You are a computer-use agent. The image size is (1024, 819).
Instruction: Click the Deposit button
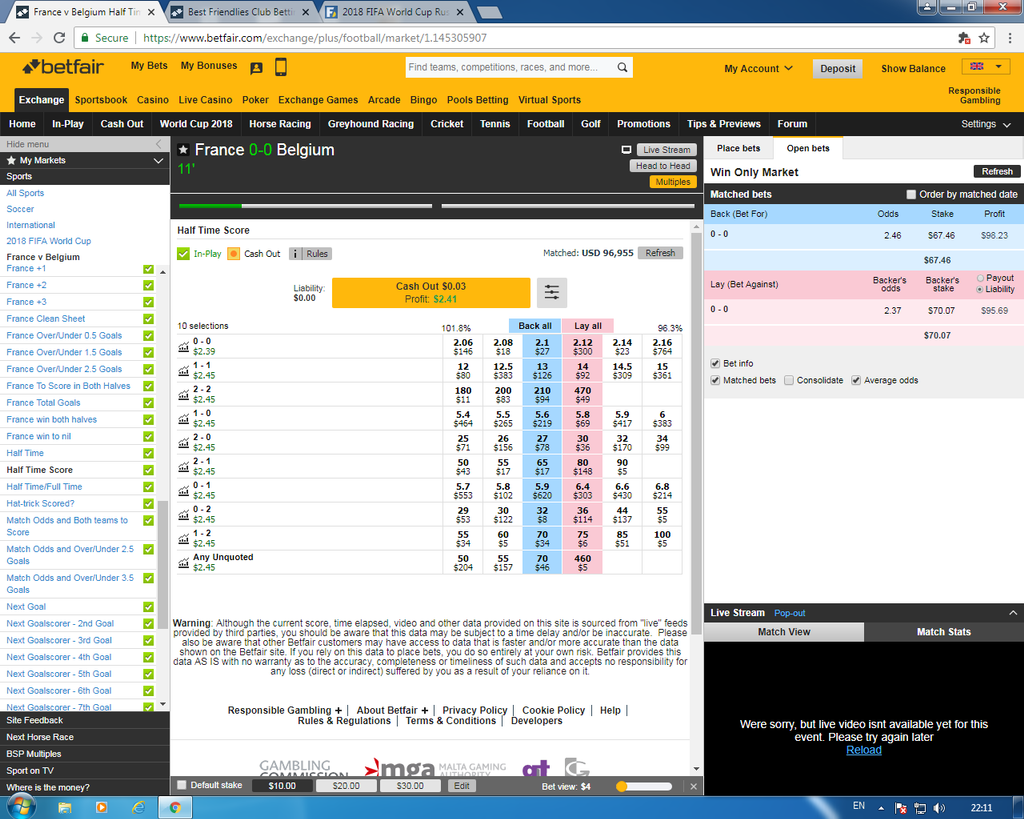[x=837, y=69]
